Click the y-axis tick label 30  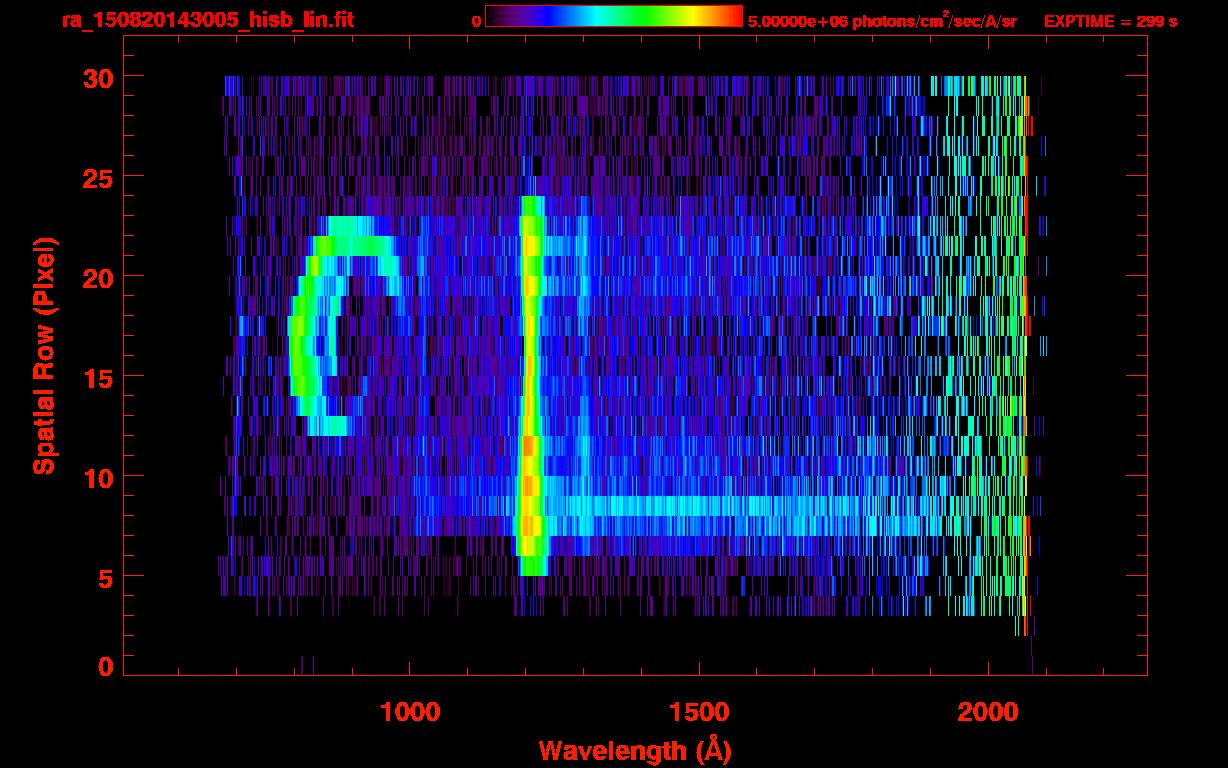tap(98, 77)
